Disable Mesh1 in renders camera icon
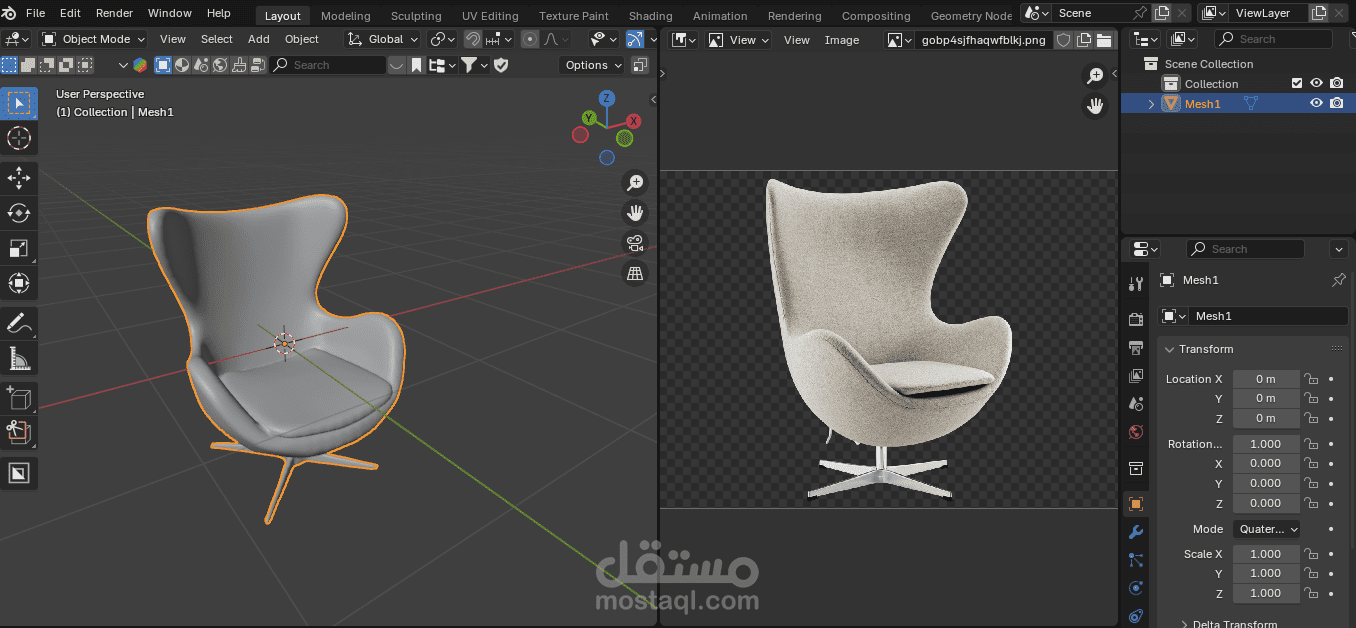Screen dimensions: 1356x628 pos(1337,103)
